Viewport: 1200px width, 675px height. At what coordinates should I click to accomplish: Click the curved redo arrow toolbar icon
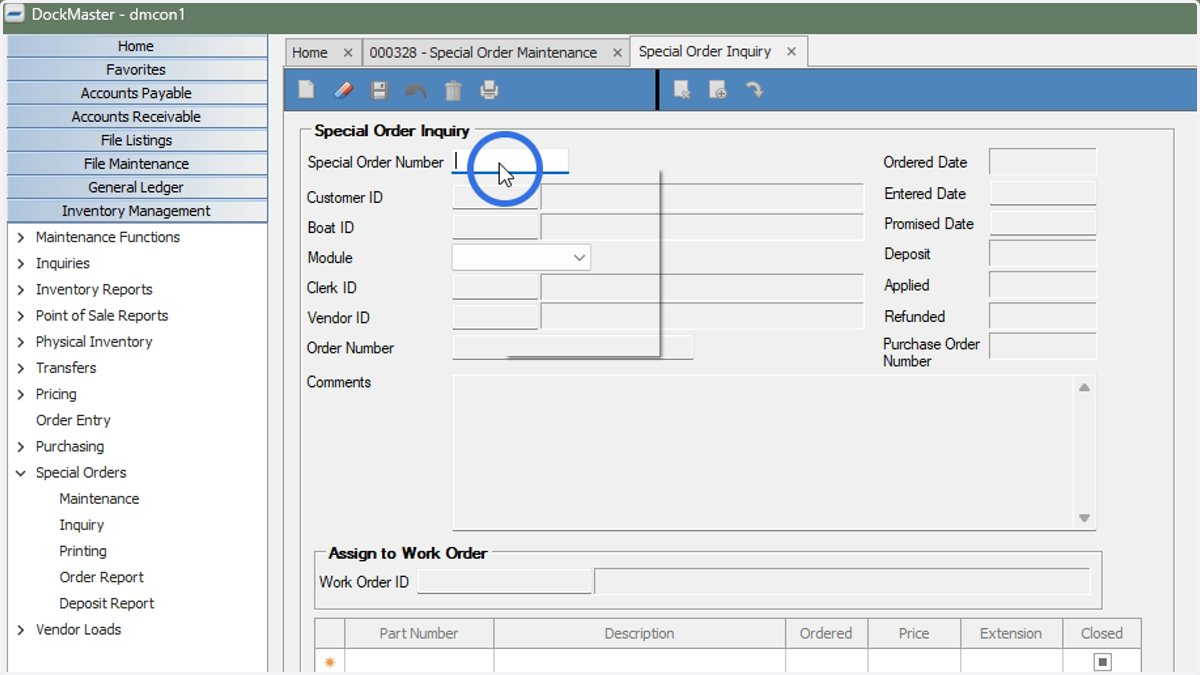755,90
